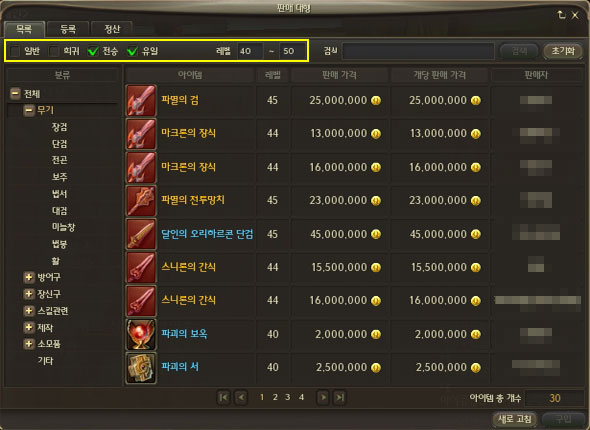Click the next page arrow icon
The image size is (590, 430).
tap(323, 397)
